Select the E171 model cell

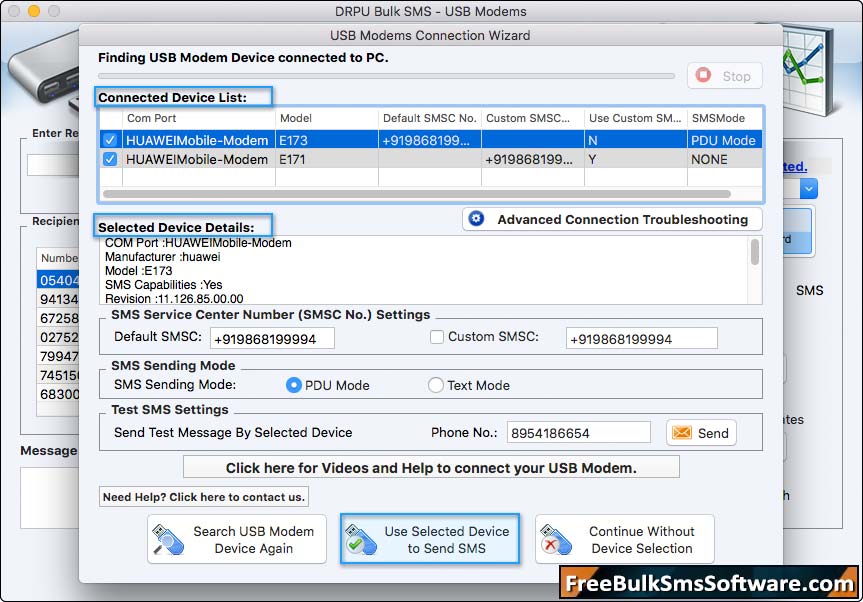tap(327, 160)
